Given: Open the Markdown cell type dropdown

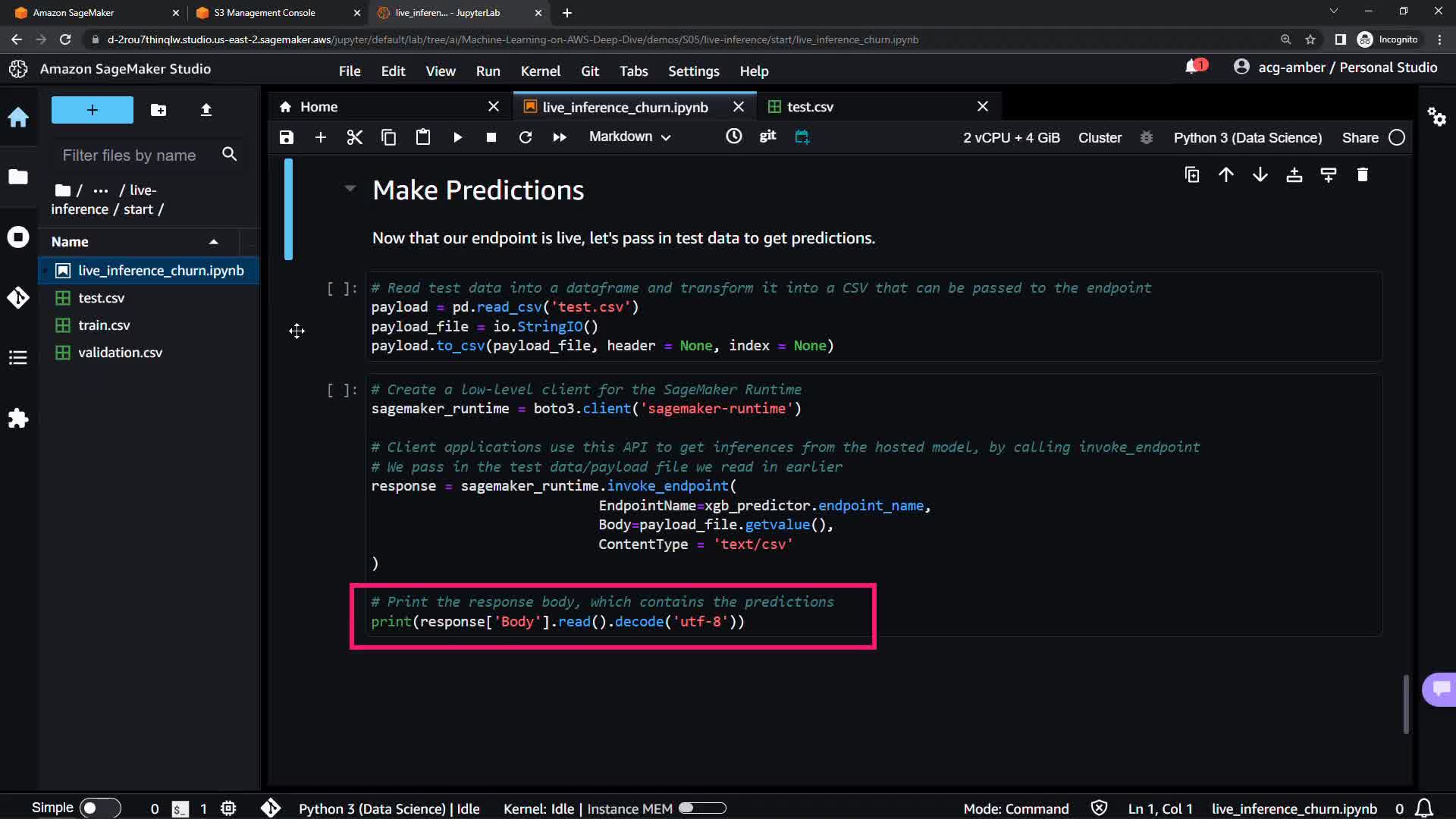Looking at the screenshot, I should tap(629, 137).
